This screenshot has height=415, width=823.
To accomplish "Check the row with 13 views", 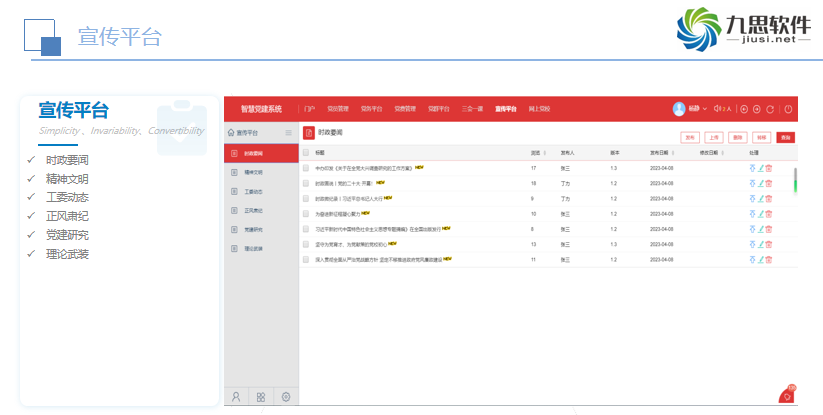I will pos(306,244).
